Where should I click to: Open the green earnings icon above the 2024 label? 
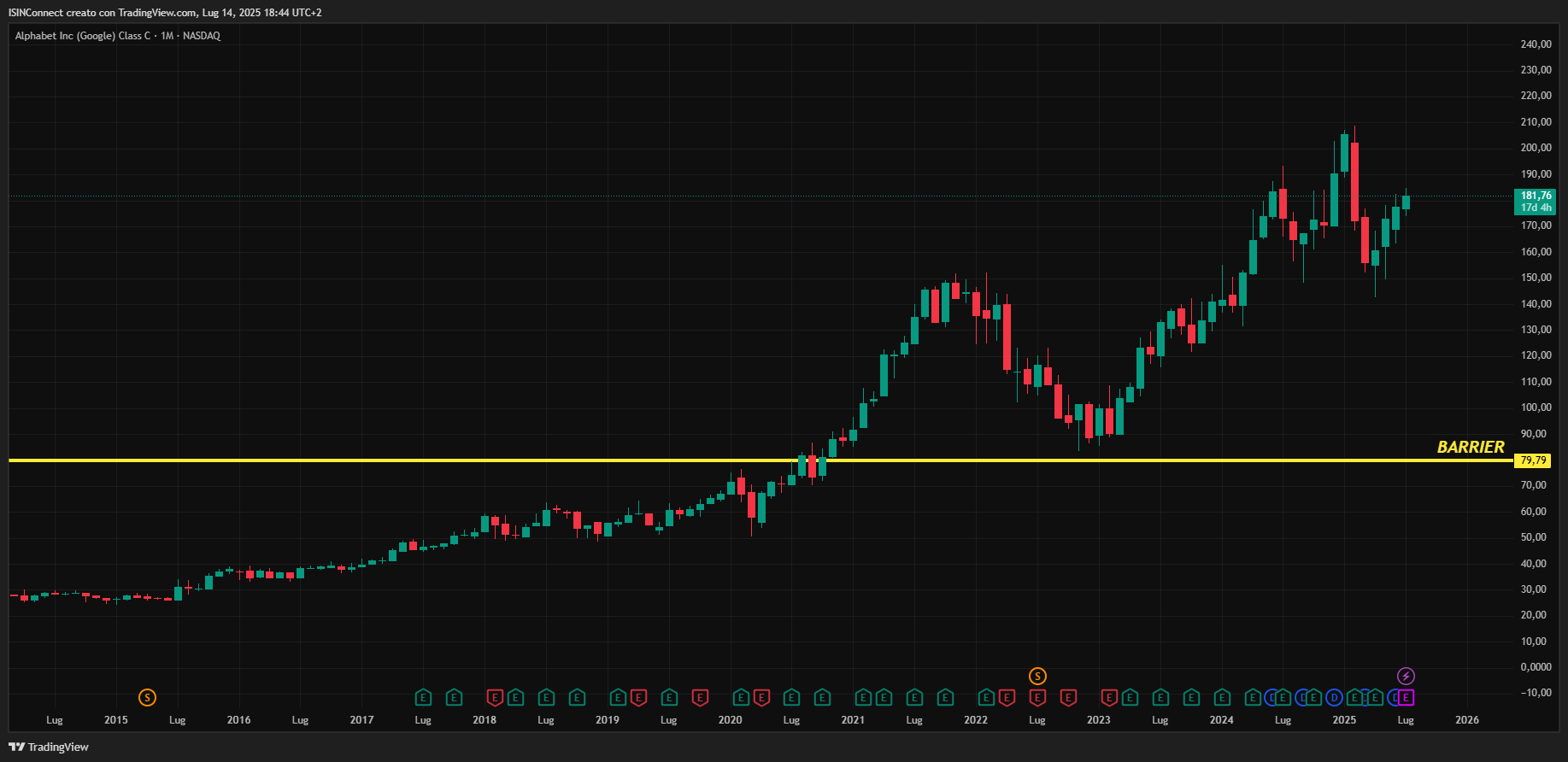coord(1222,698)
